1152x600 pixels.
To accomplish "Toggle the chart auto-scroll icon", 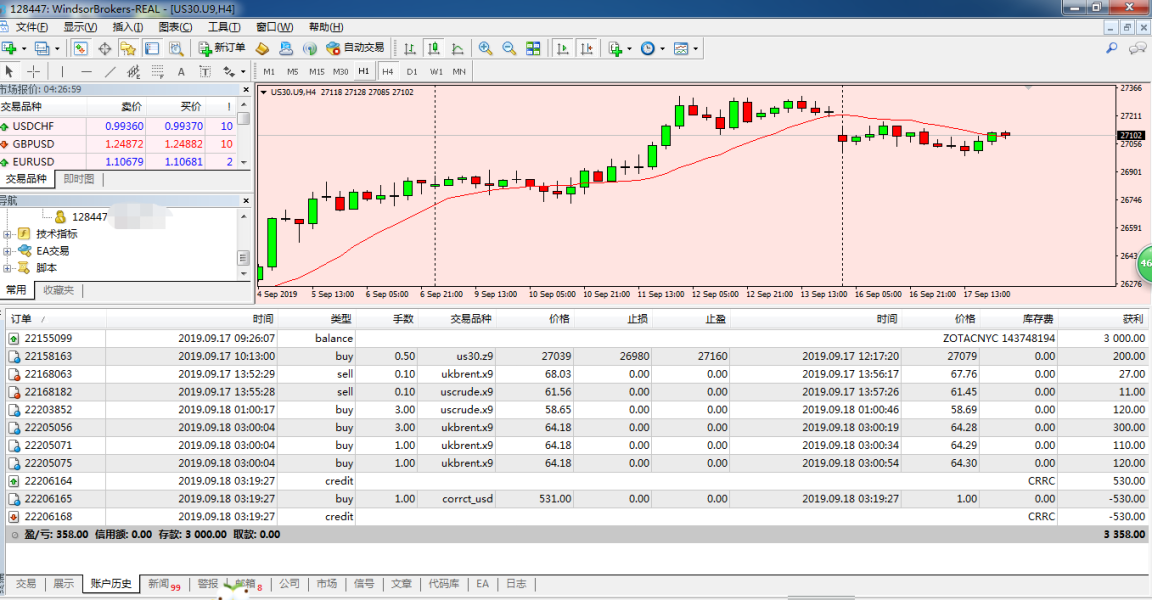I will tap(563, 48).
